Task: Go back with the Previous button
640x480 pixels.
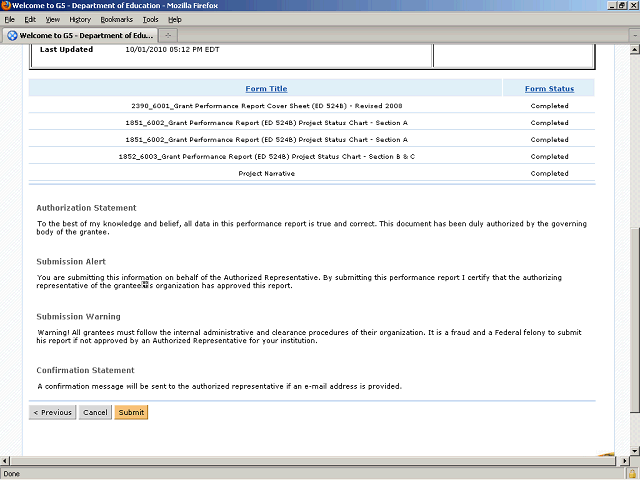Action: (x=52, y=412)
